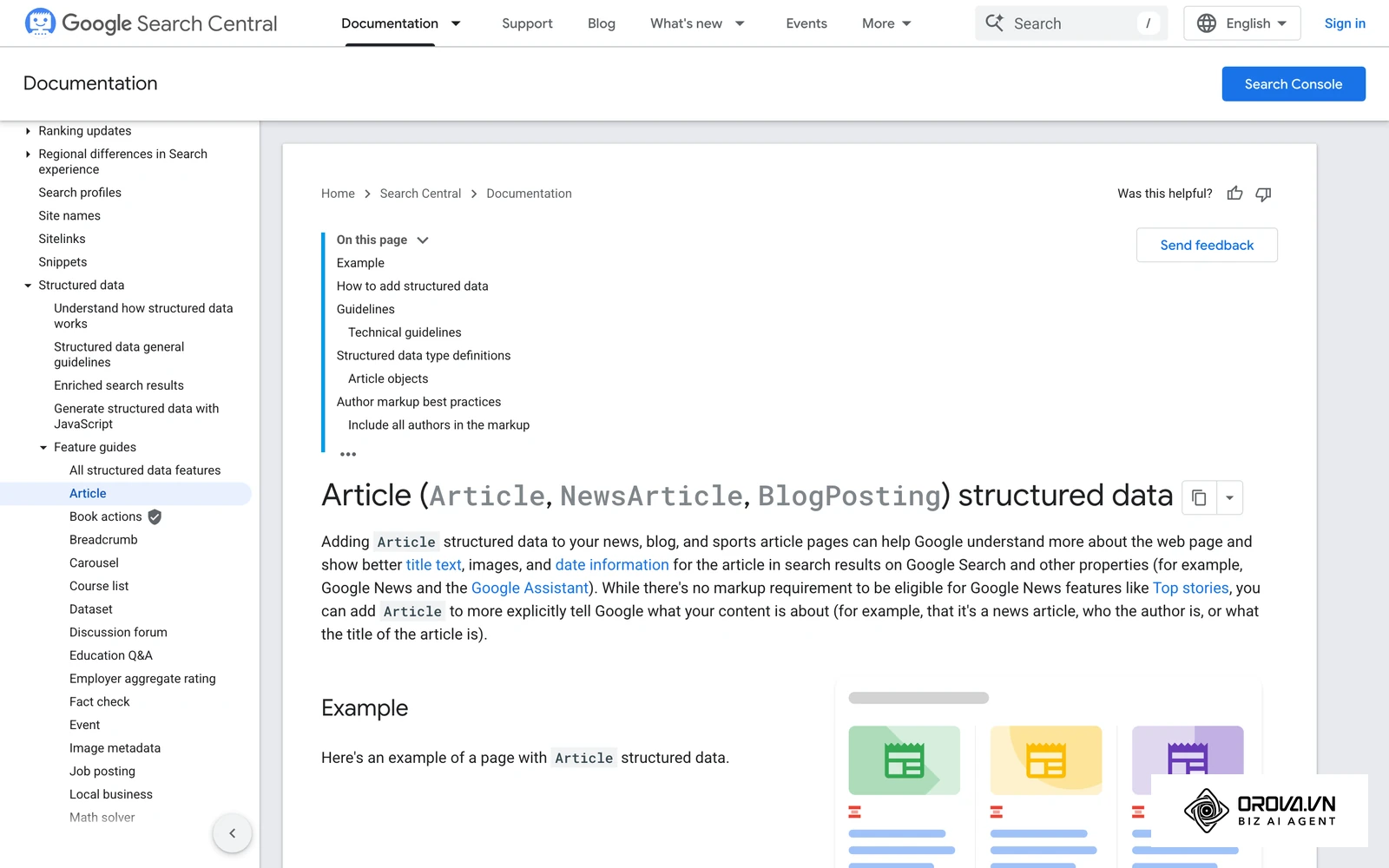Open the Blog menu item

pos(602,23)
